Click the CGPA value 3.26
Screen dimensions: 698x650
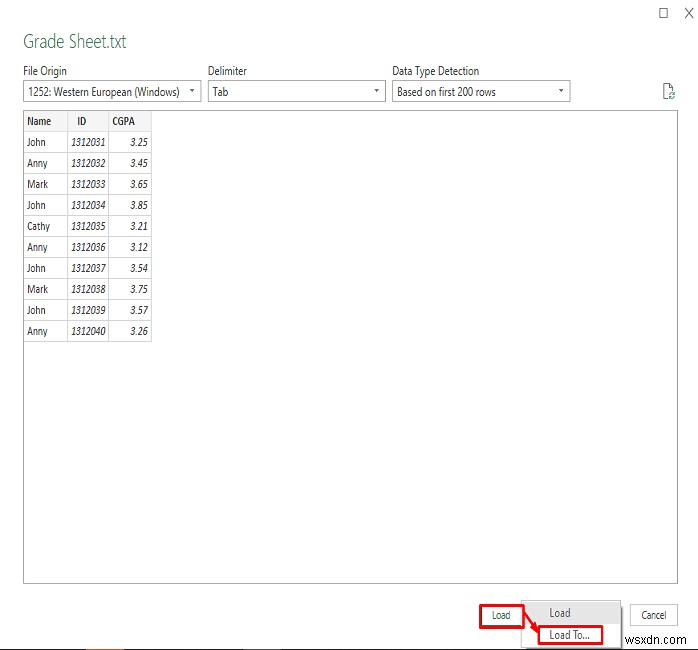click(130, 331)
